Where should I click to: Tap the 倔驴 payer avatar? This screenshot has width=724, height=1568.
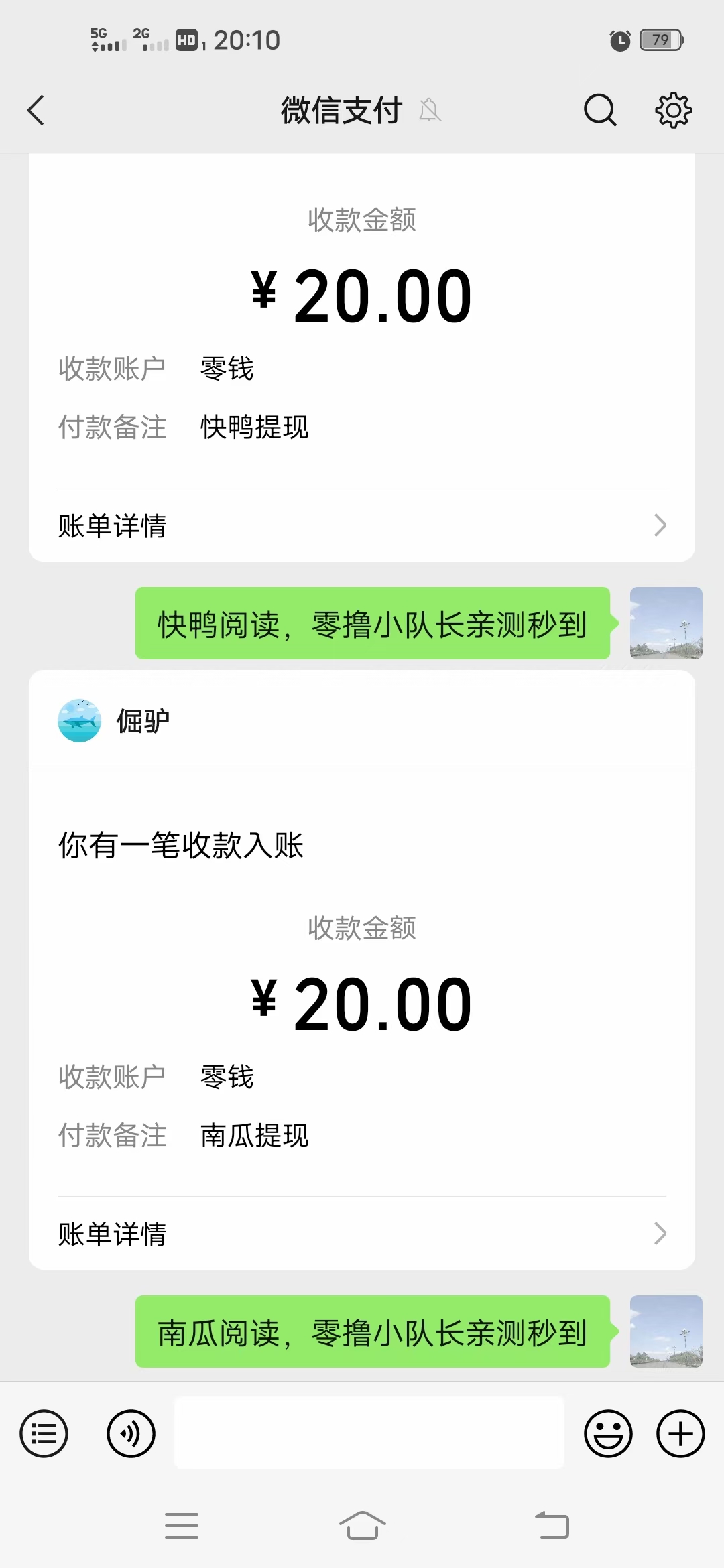coord(80,721)
